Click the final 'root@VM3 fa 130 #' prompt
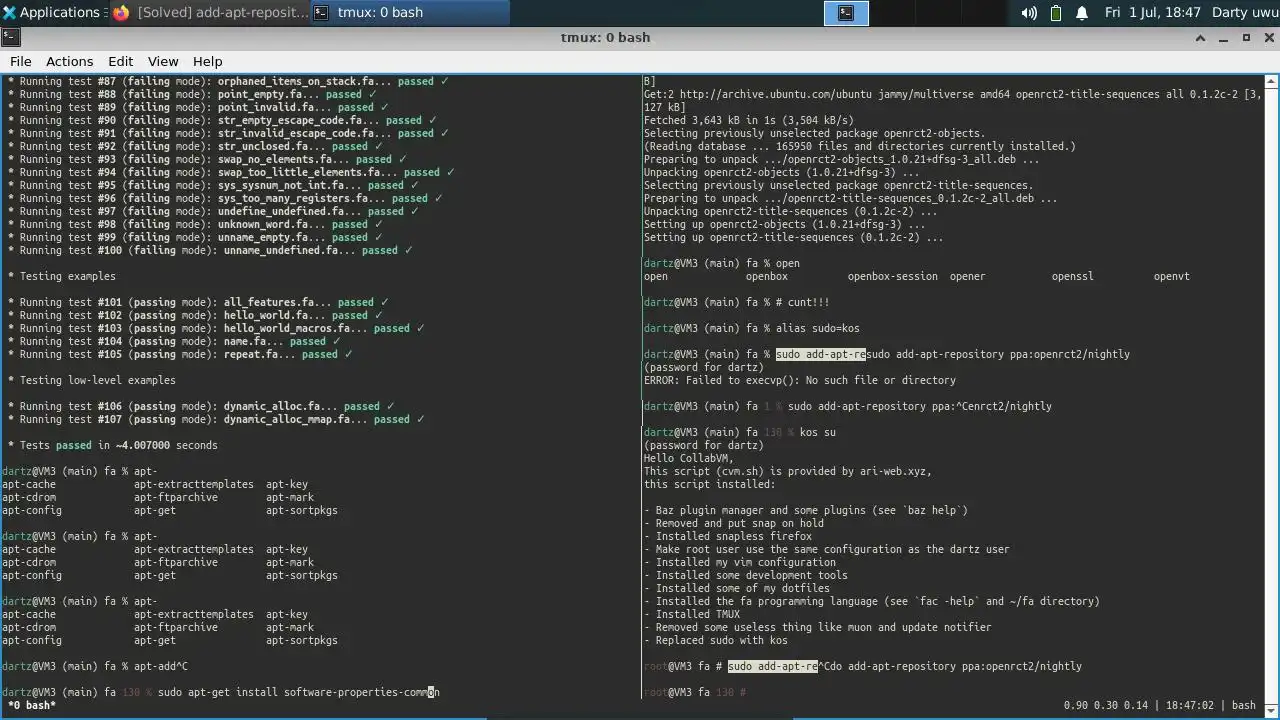This screenshot has width=1280, height=720. [695, 692]
